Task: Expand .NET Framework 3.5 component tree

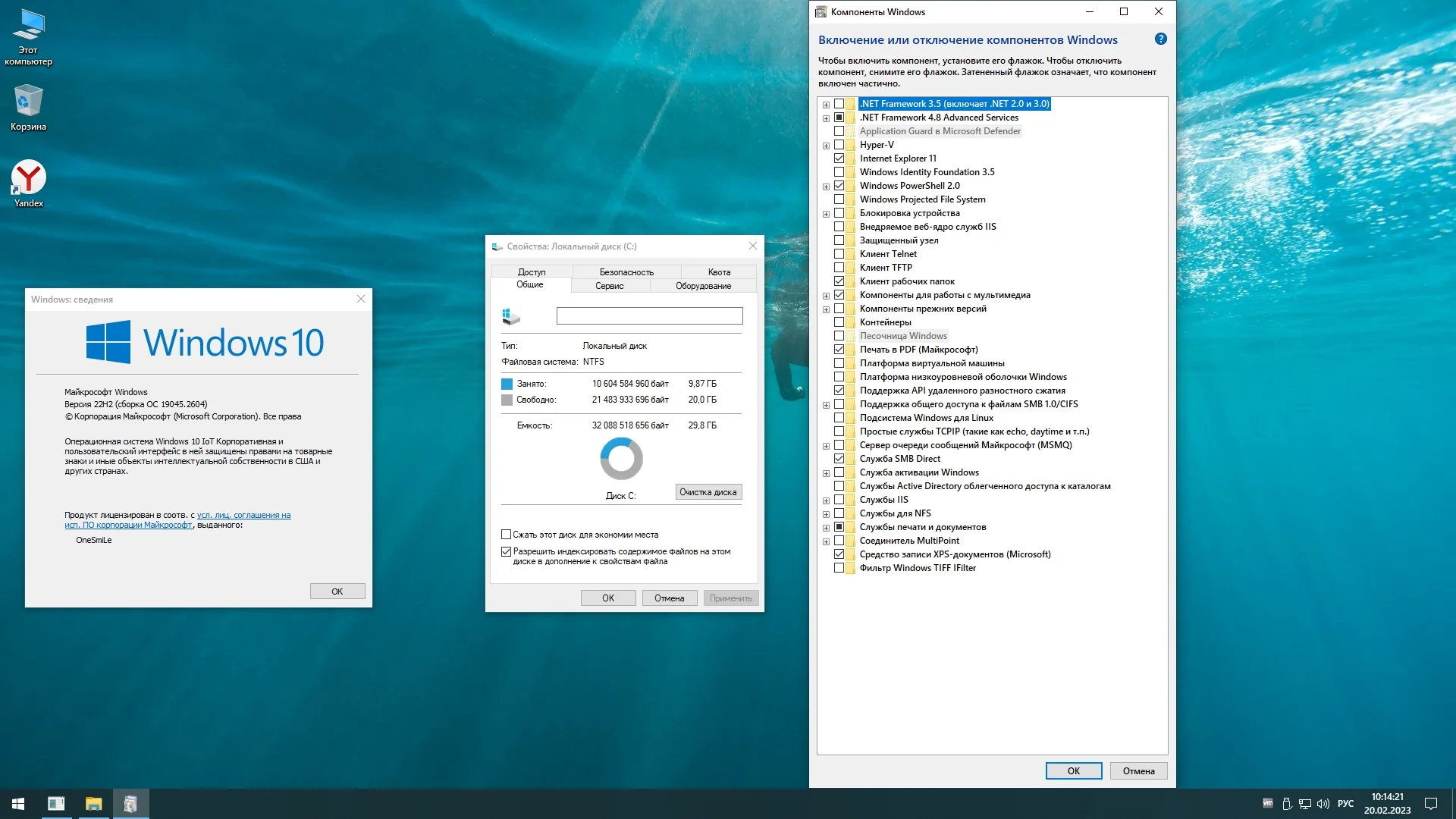Action: pyautogui.click(x=826, y=103)
